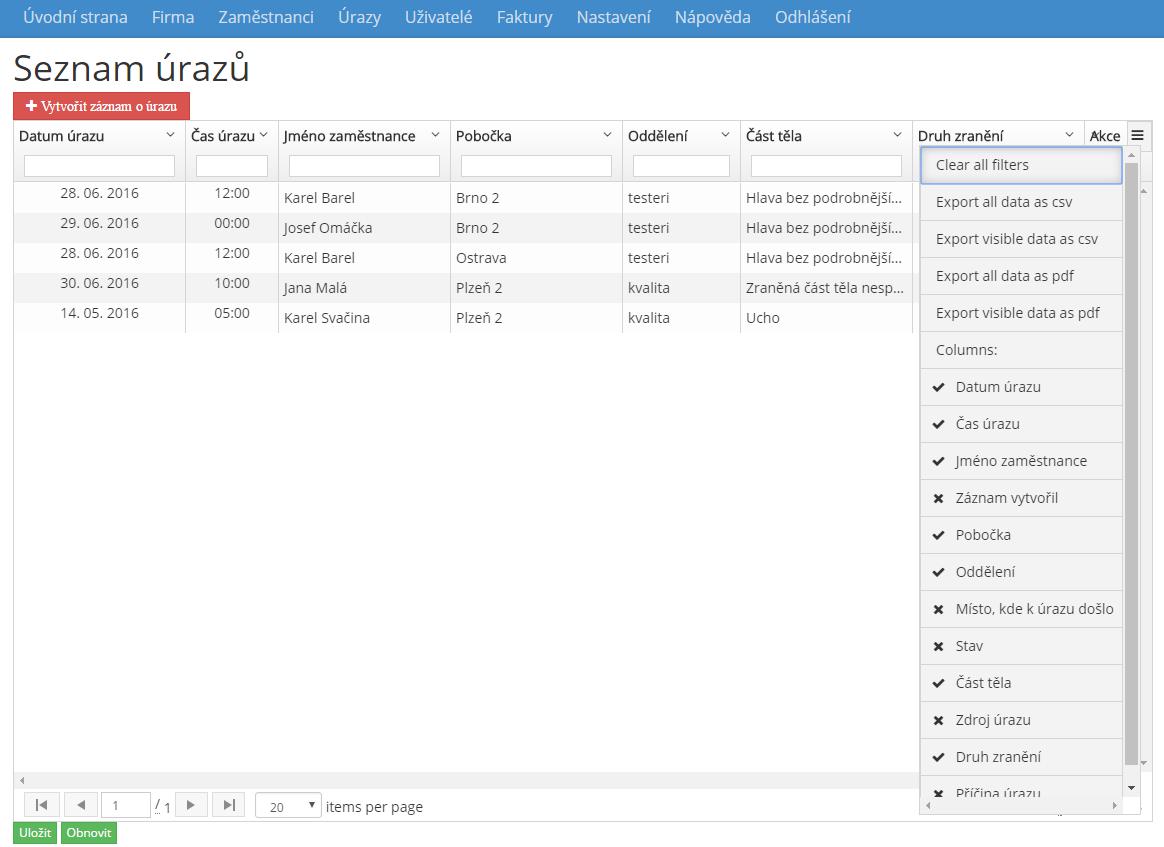The width and height of the screenshot is (1164, 847).
Task: Open Datum úrazu column sort menu
Action: [170, 135]
